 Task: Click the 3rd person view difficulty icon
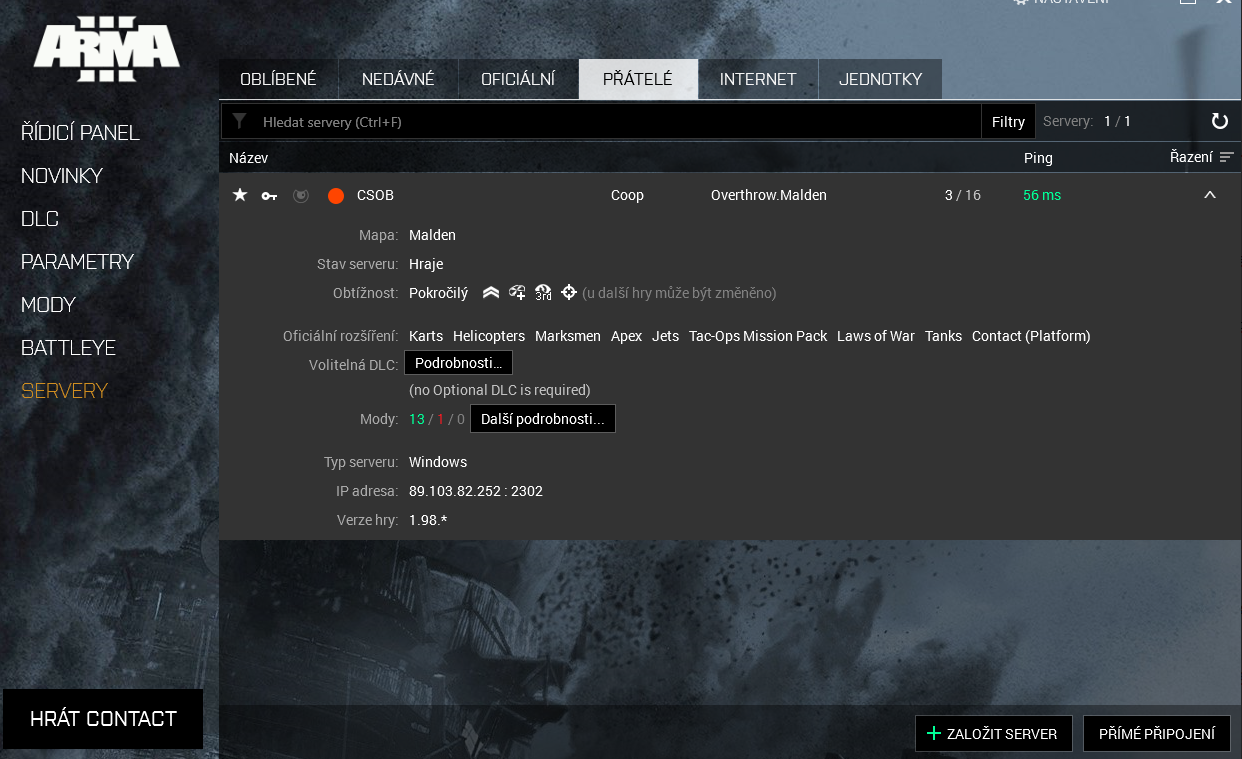click(x=542, y=292)
